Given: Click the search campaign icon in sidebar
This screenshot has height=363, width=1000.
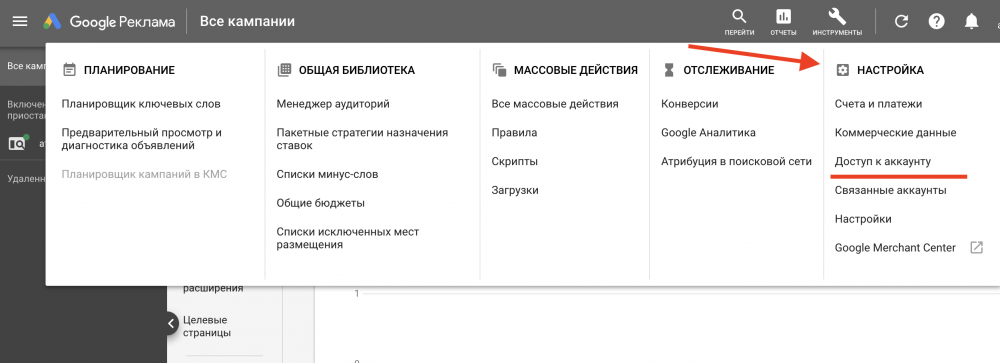Looking at the screenshot, I should pyautogui.click(x=18, y=144).
